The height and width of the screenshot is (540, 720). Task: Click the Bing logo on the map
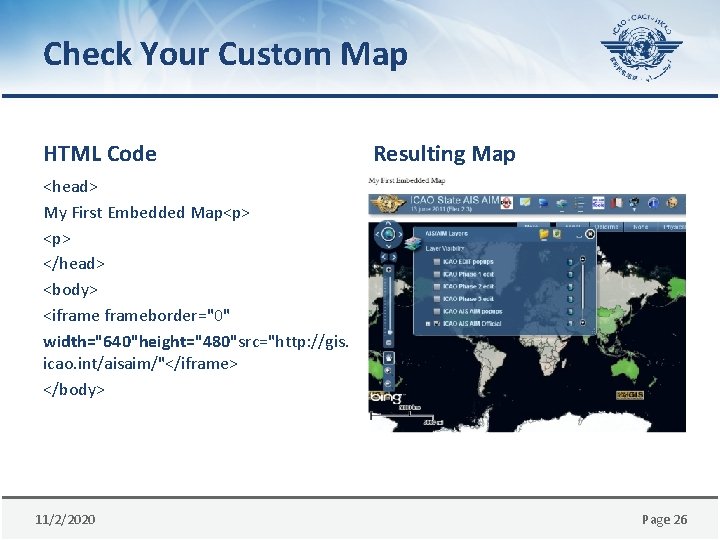click(x=386, y=397)
